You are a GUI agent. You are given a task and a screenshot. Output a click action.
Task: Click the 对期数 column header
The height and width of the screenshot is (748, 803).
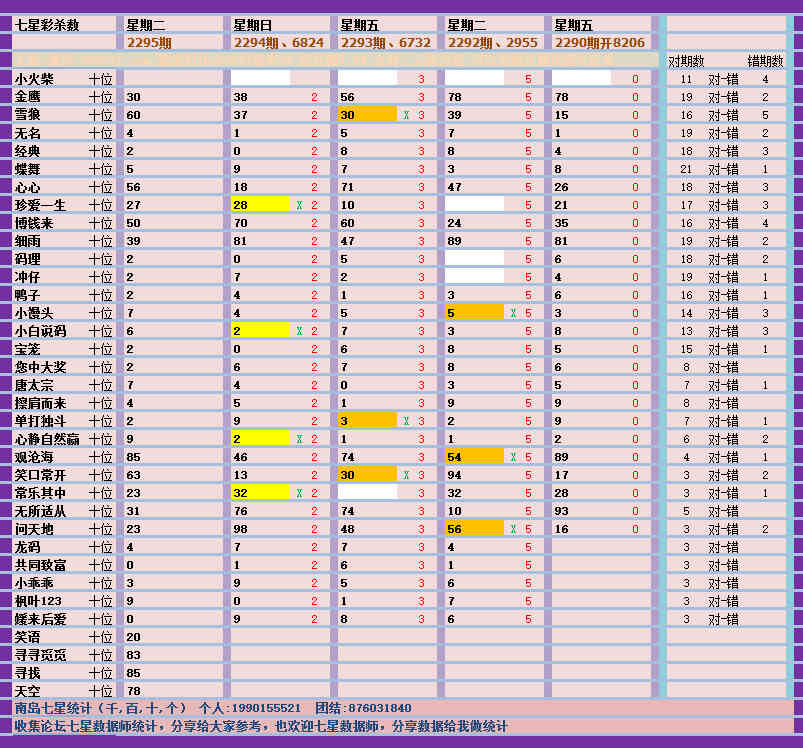(x=686, y=61)
